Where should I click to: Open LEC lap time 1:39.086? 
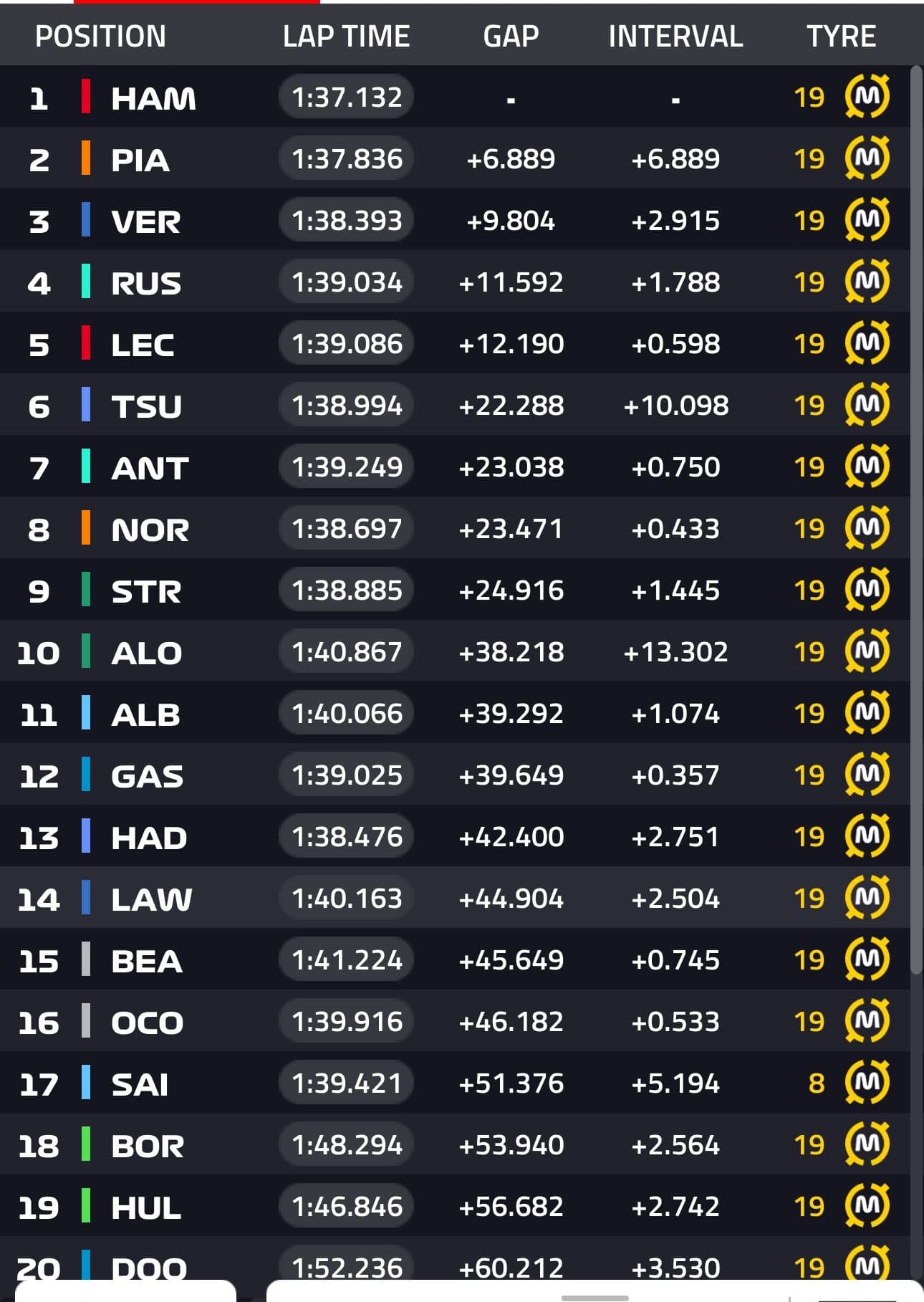[x=347, y=343]
